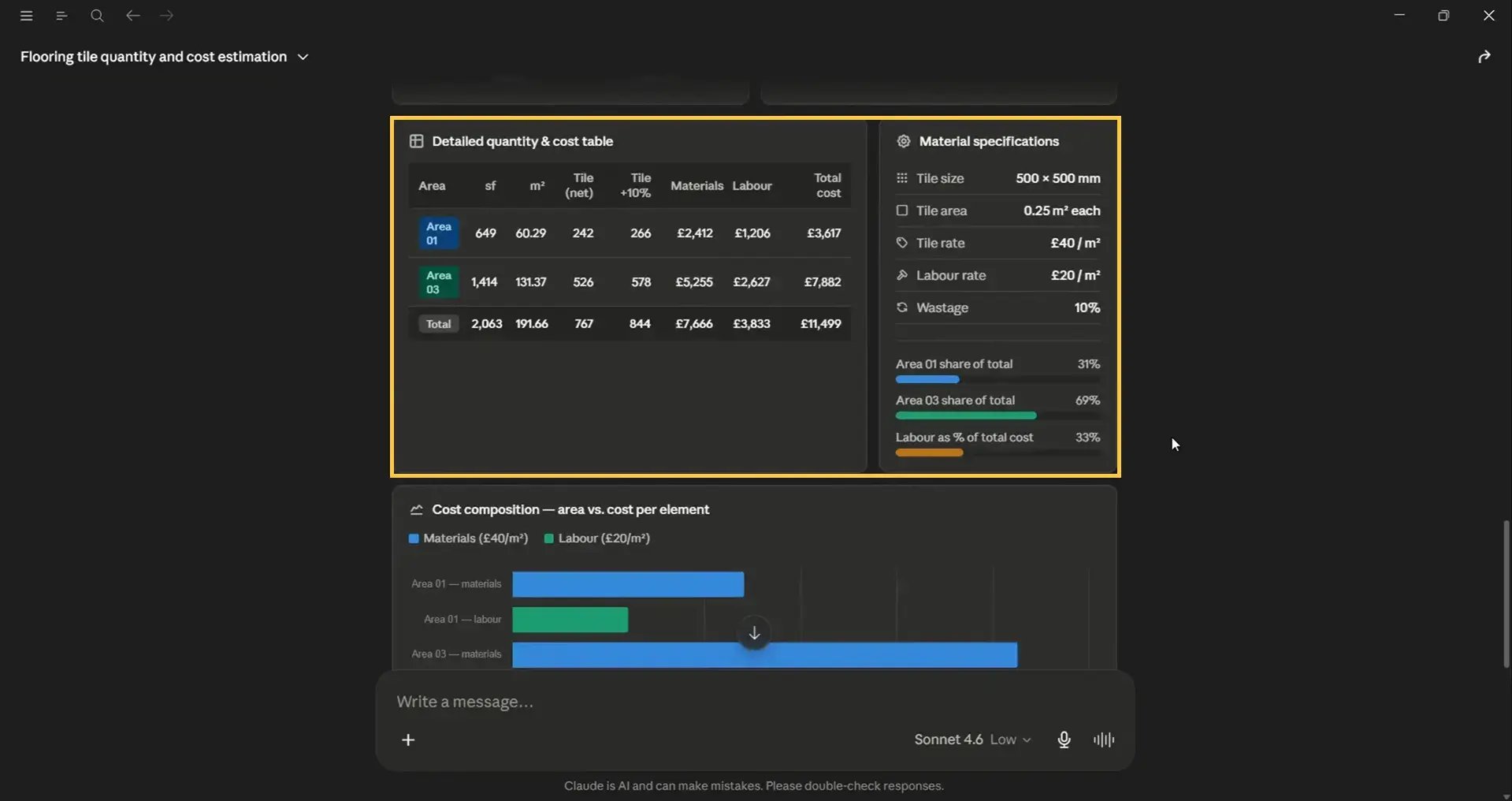Click the Area 01 total cost £3,617

(x=823, y=233)
